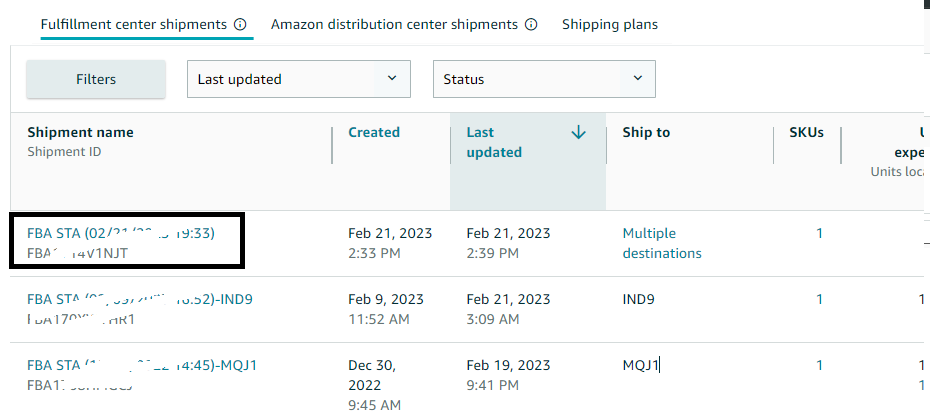Click SKU count for IND9 shipment
Screen dimensions: 930x414
point(820,299)
